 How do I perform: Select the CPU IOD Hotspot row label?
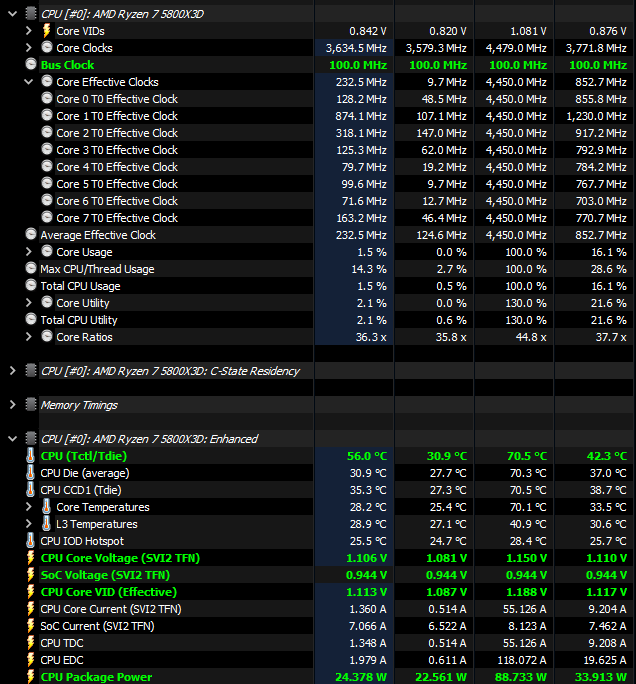[x=82, y=541]
